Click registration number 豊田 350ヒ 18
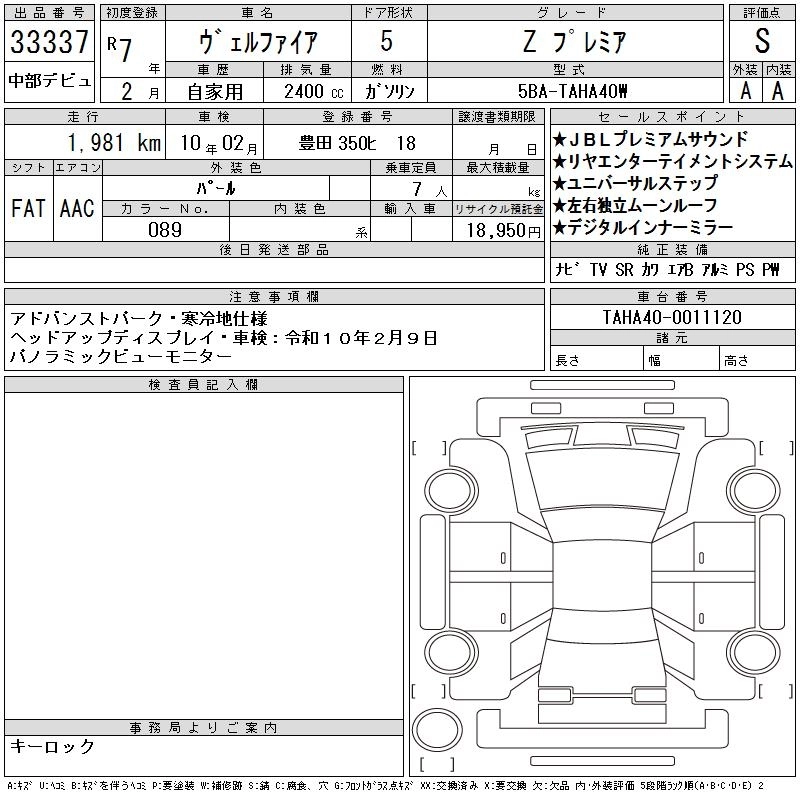The height and width of the screenshot is (800, 800). click(357, 143)
